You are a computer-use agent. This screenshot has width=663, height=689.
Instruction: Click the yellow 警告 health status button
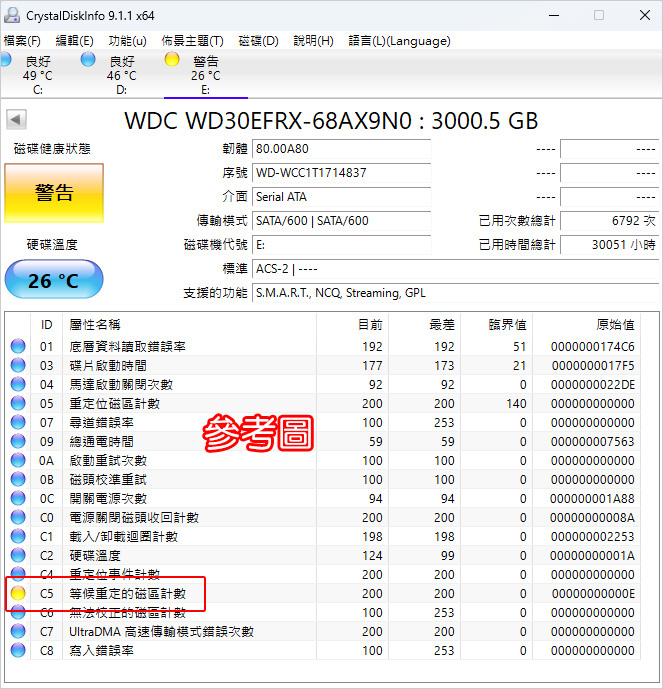tap(54, 193)
